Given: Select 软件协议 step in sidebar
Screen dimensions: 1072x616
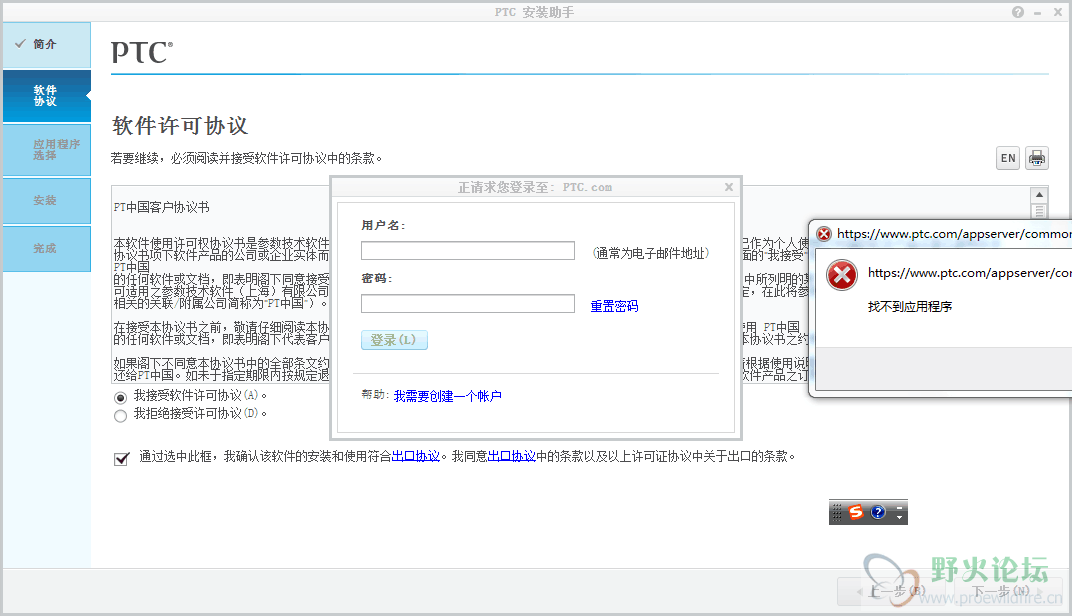Looking at the screenshot, I should (x=46, y=96).
